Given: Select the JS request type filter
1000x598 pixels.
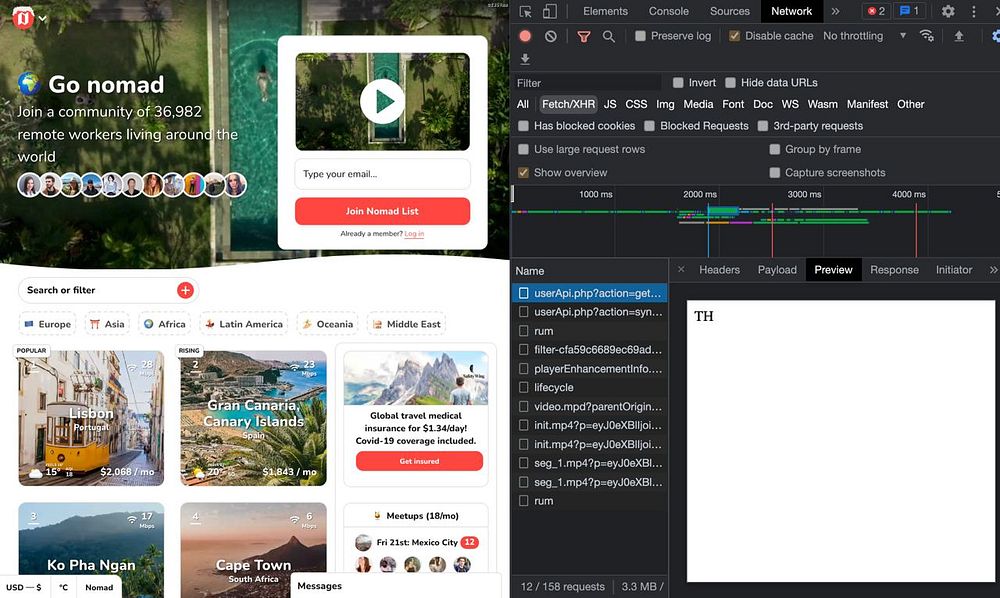Looking at the screenshot, I should pos(610,105).
